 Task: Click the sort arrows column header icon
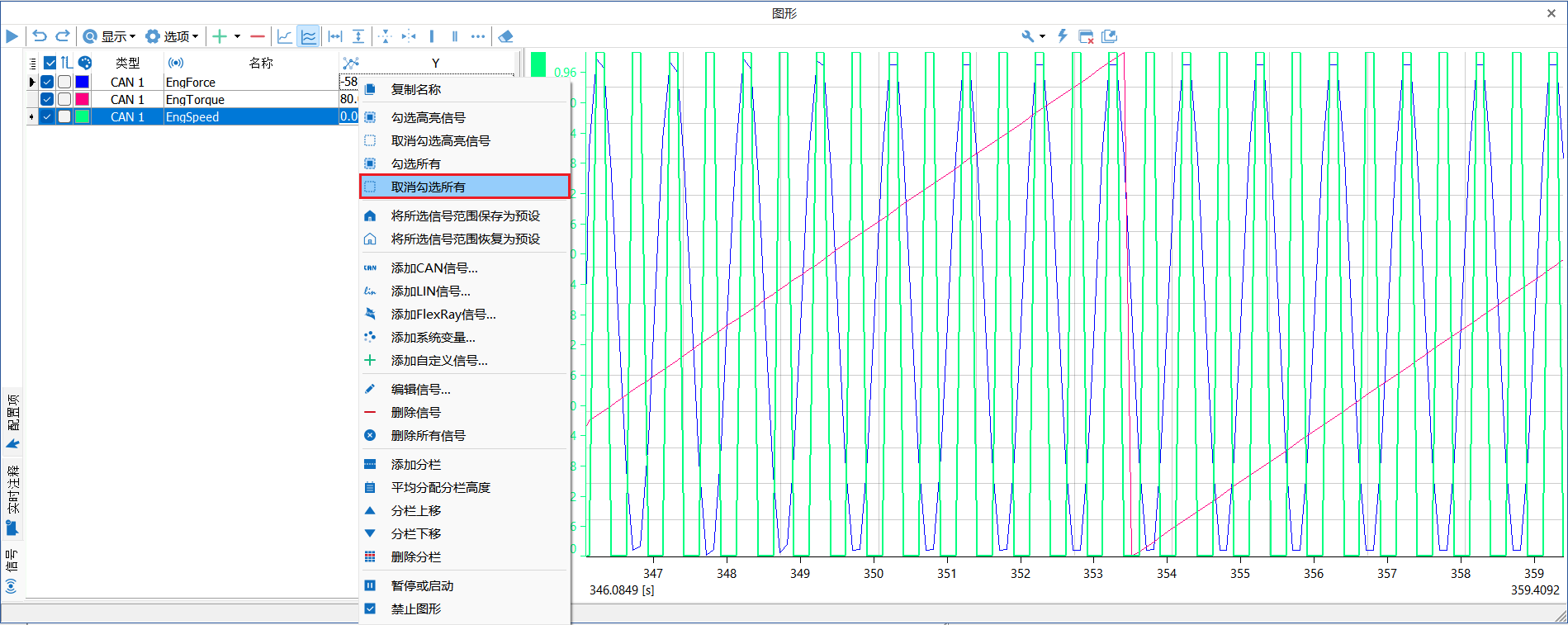pyautogui.click(x=66, y=63)
